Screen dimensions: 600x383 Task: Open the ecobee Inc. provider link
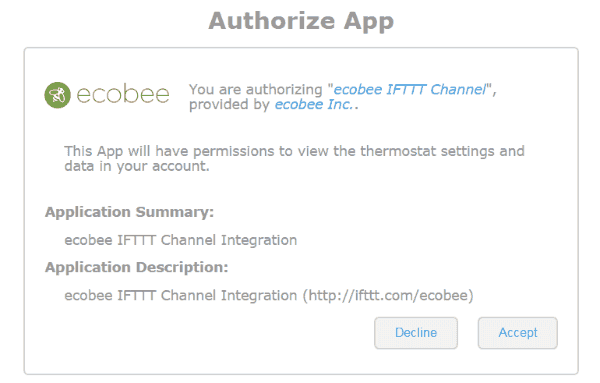click(x=313, y=104)
